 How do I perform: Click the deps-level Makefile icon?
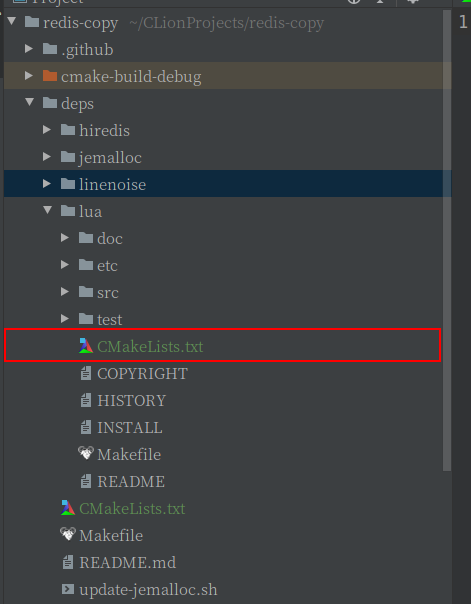tap(68, 534)
